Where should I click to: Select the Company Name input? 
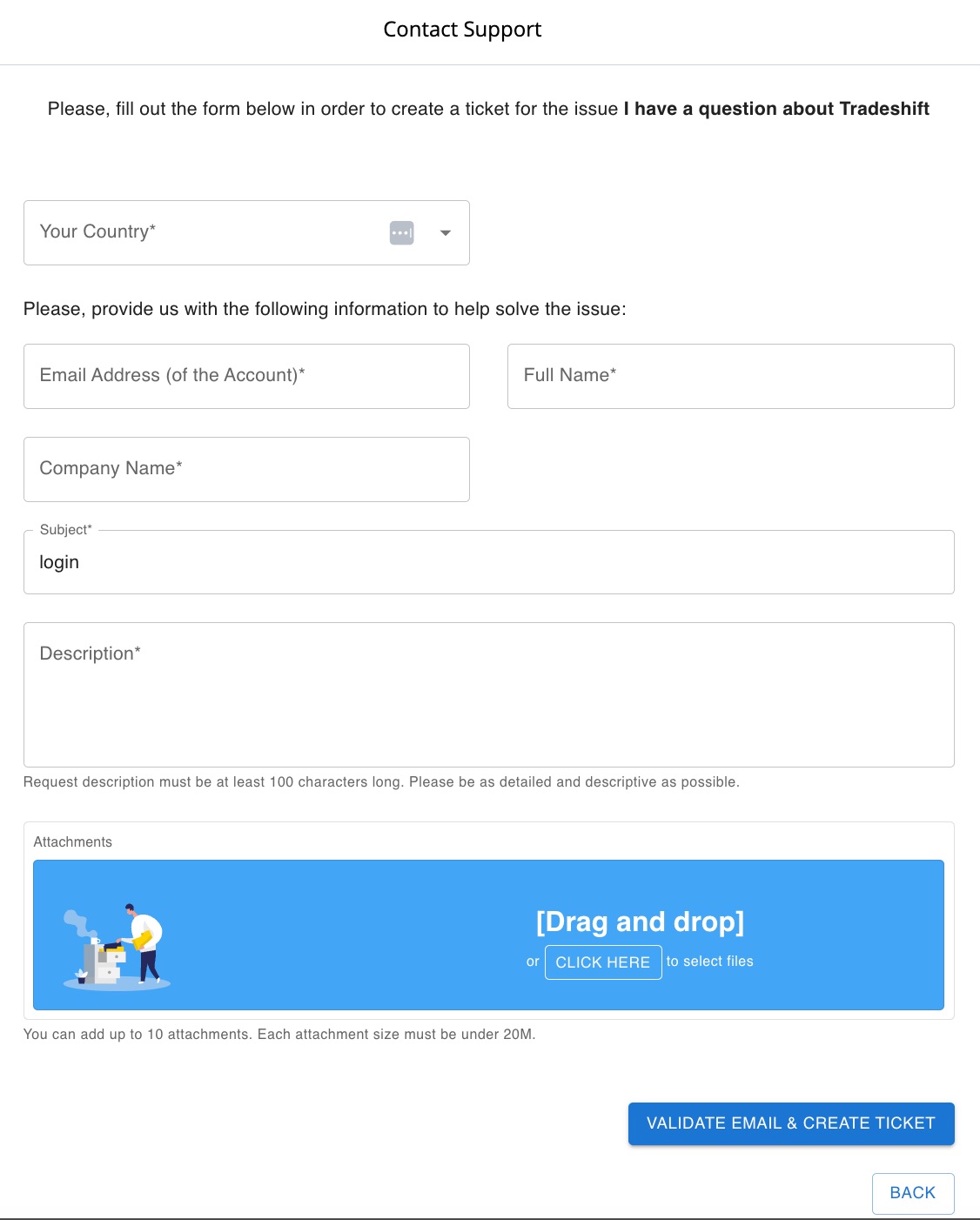point(246,469)
